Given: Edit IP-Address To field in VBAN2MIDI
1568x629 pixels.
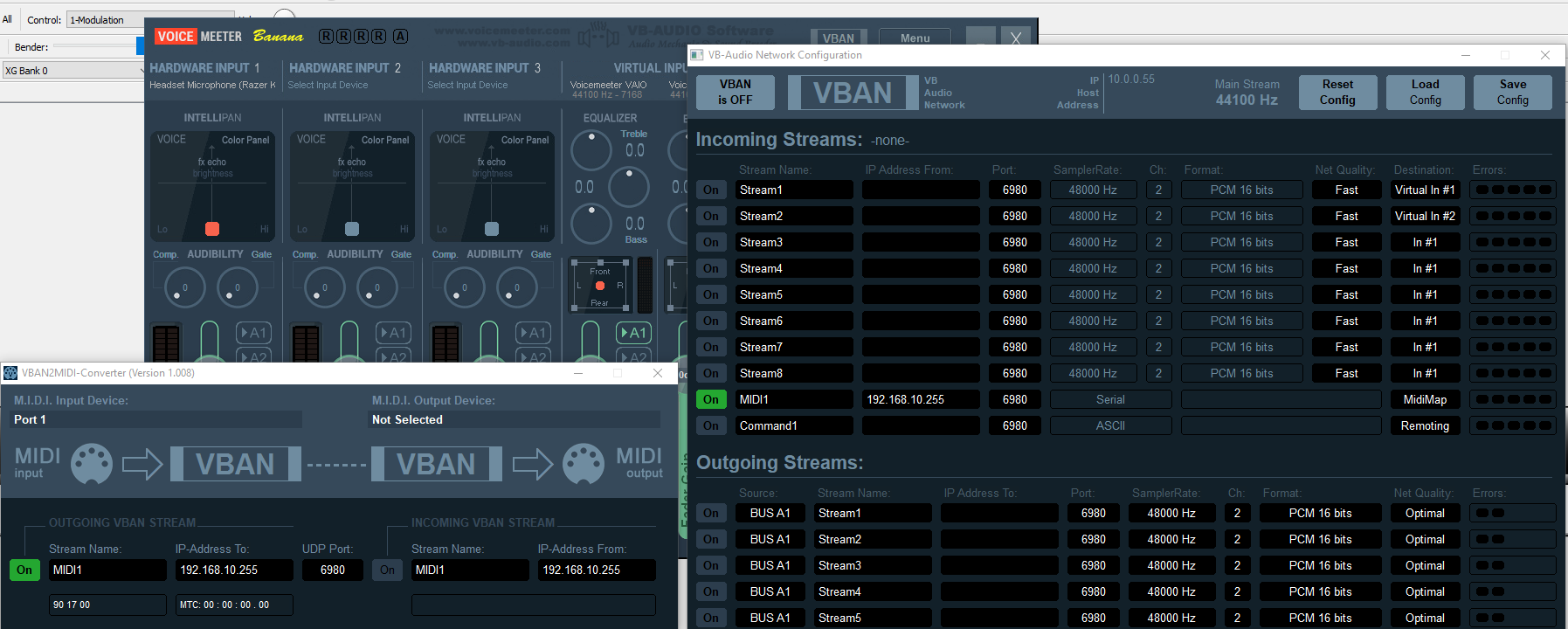Looking at the screenshot, I should (x=234, y=570).
